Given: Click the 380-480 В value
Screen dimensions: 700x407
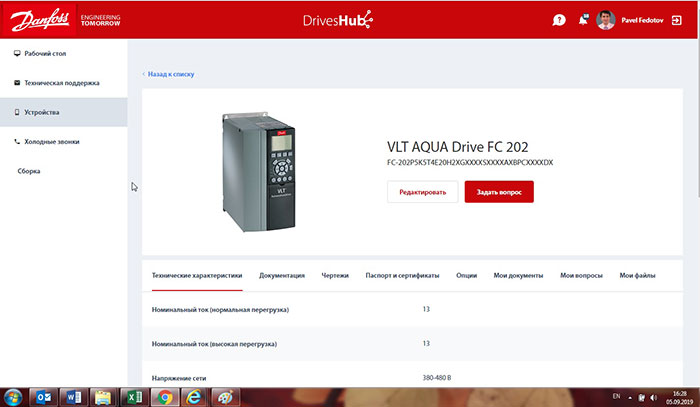Looking at the screenshot, I should (437, 378).
